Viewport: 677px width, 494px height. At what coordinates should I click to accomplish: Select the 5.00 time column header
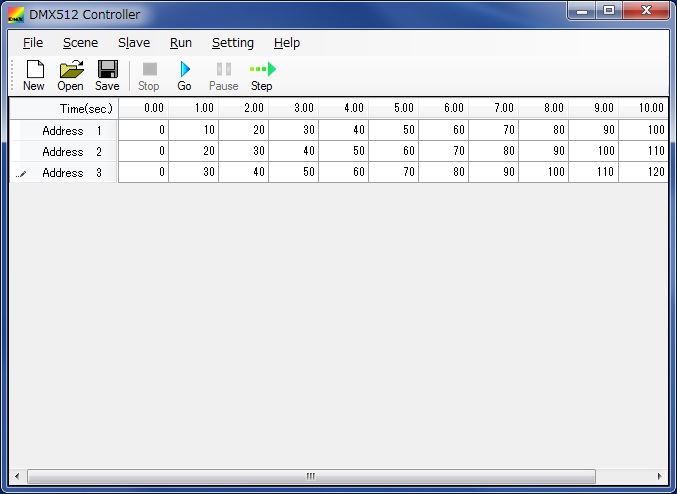pos(394,108)
